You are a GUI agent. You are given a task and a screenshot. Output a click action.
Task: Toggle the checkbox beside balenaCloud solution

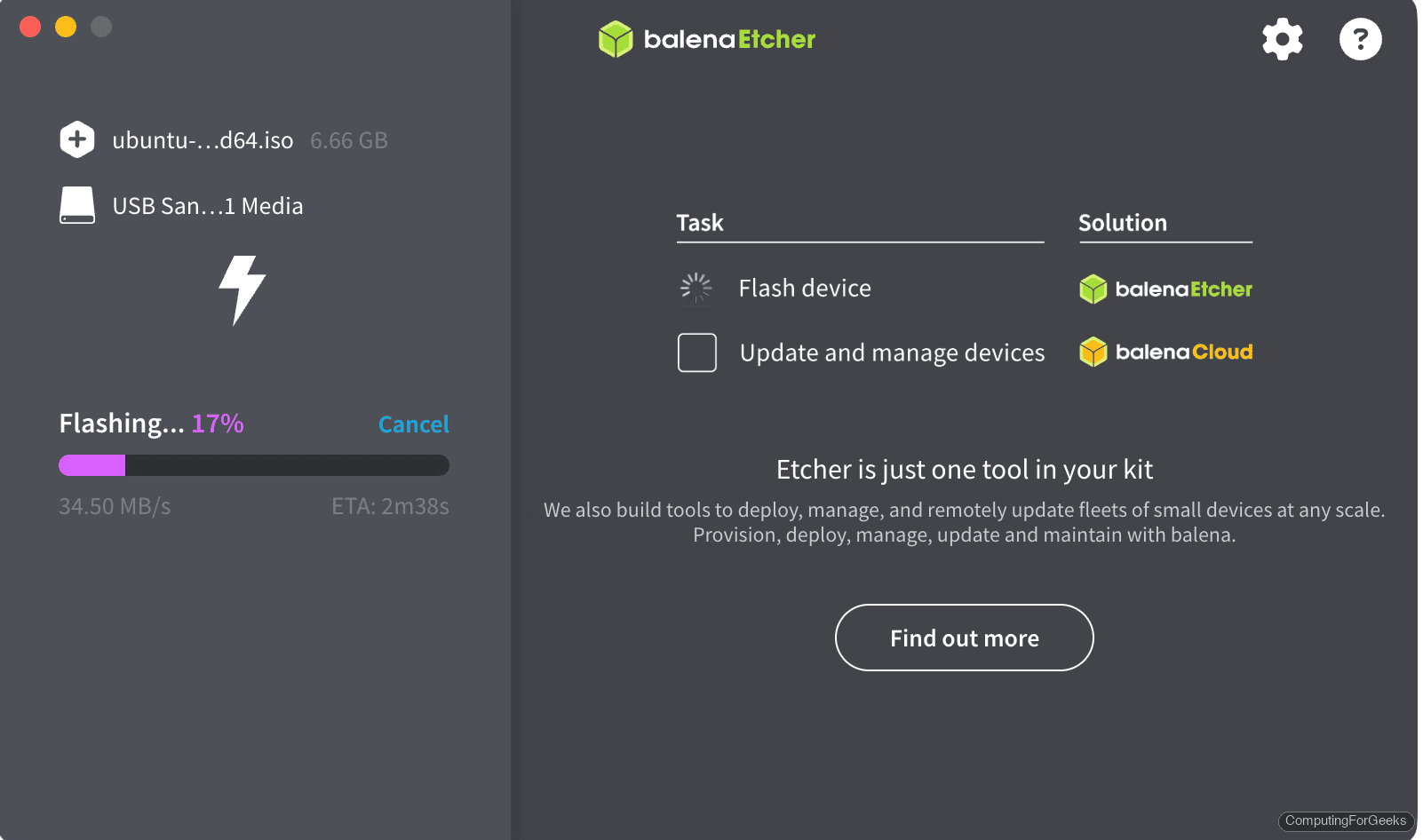[697, 353]
